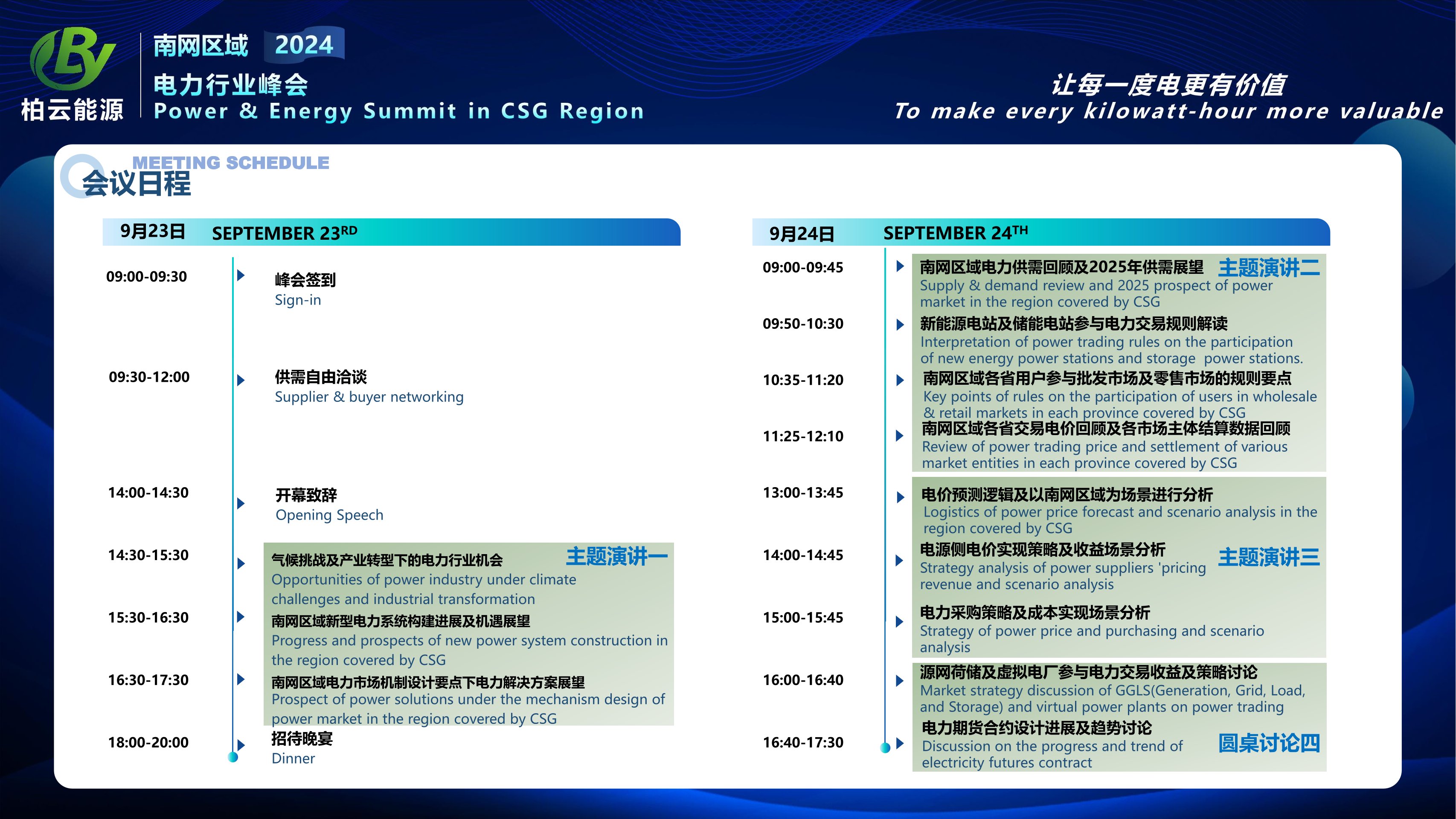
Task: Click the timeline end dot under September 23rd
Action: [233, 757]
